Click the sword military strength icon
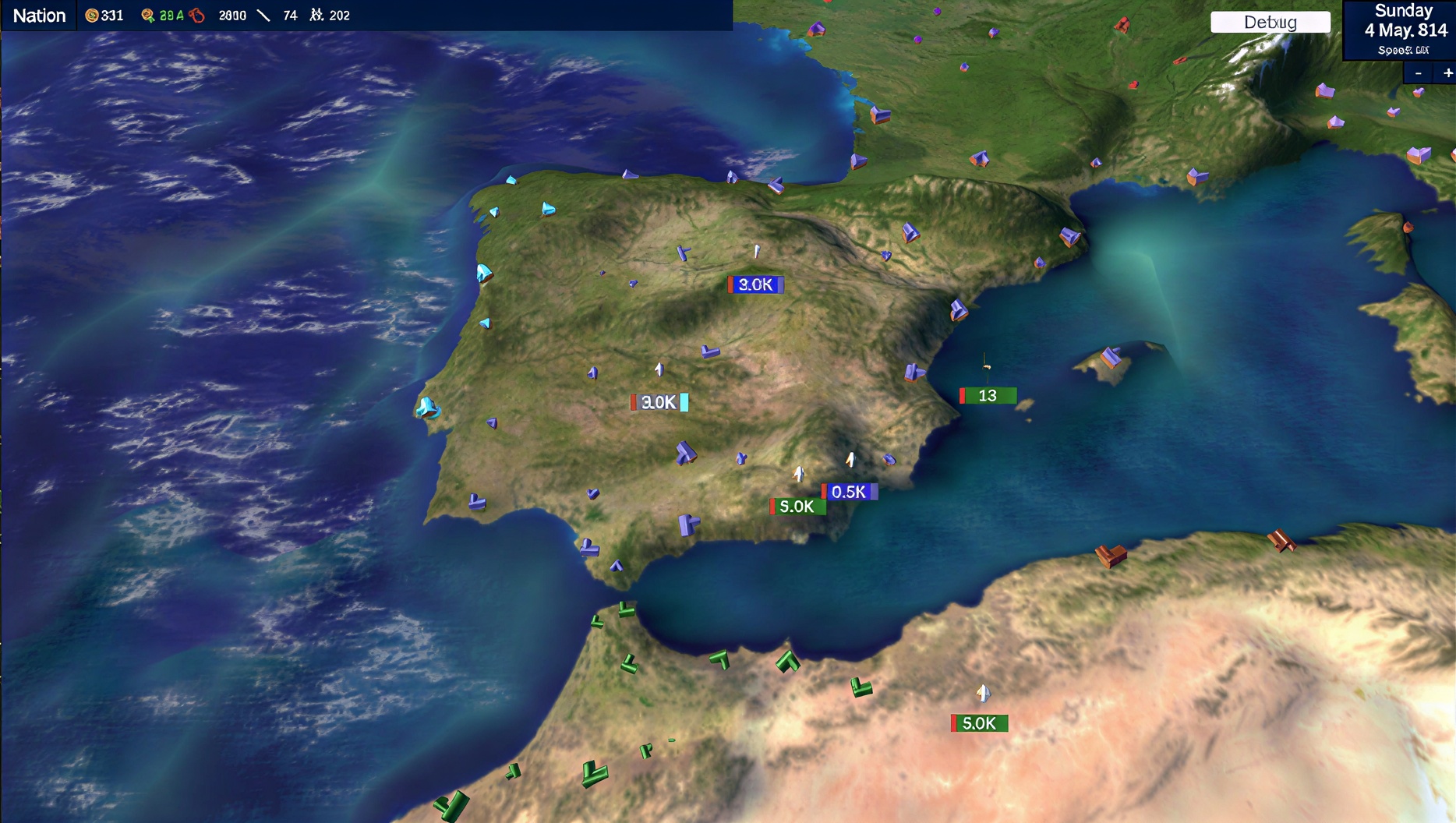 pyautogui.click(x=264, y=16)
